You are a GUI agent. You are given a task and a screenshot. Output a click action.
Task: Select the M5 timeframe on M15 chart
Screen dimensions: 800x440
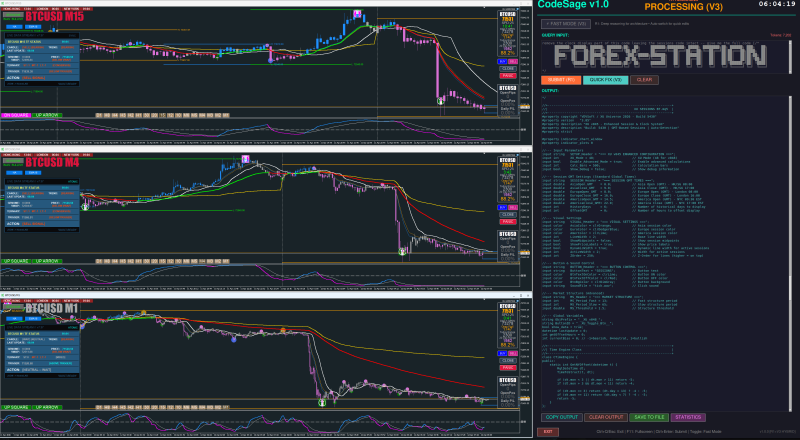[x=194, y=115]
